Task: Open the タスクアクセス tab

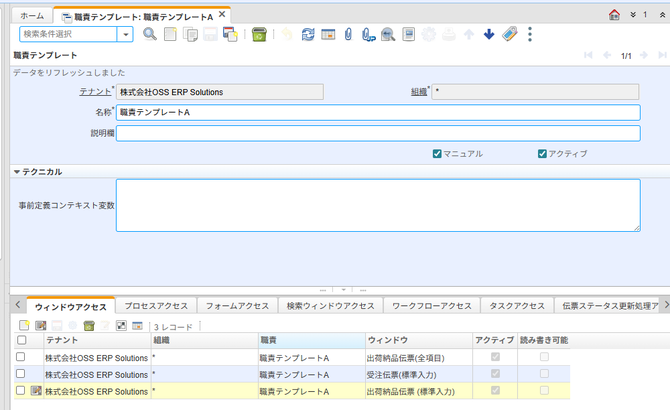Action: [x=517, y=306]
